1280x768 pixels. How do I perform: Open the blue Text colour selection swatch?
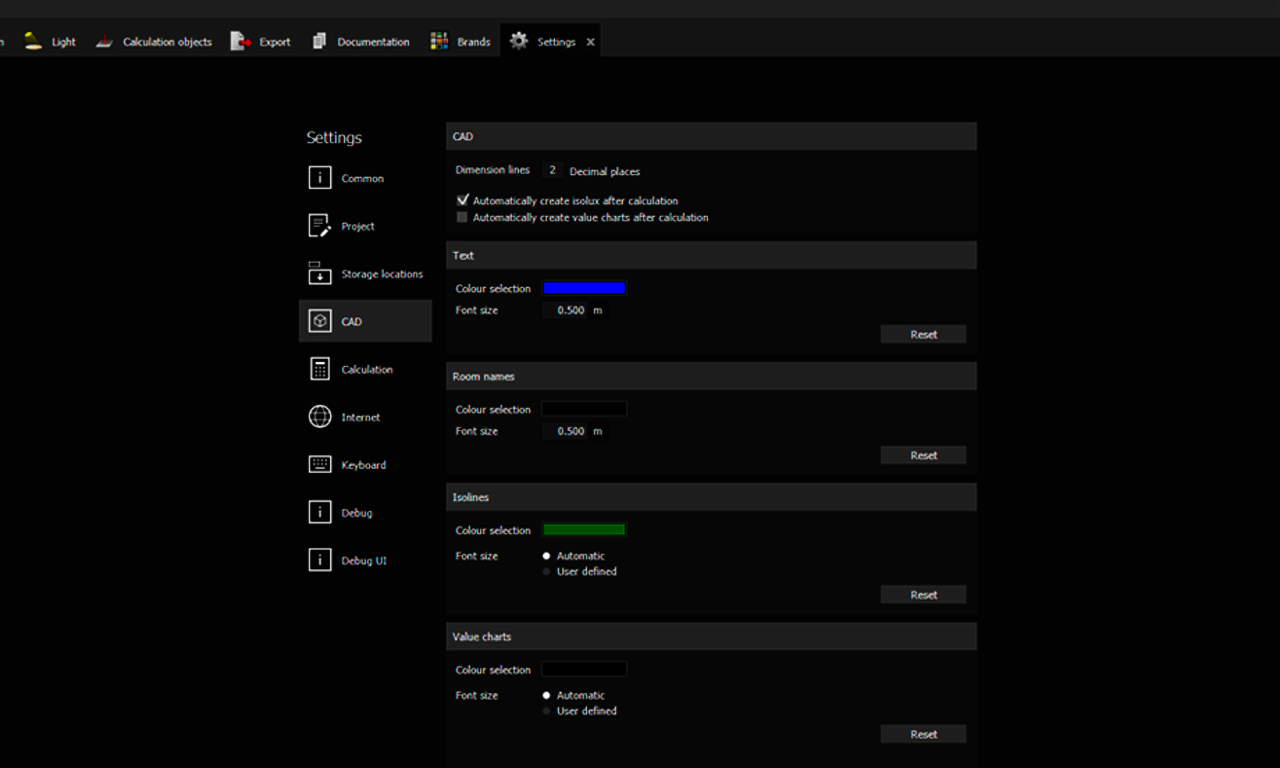(584, 288)
